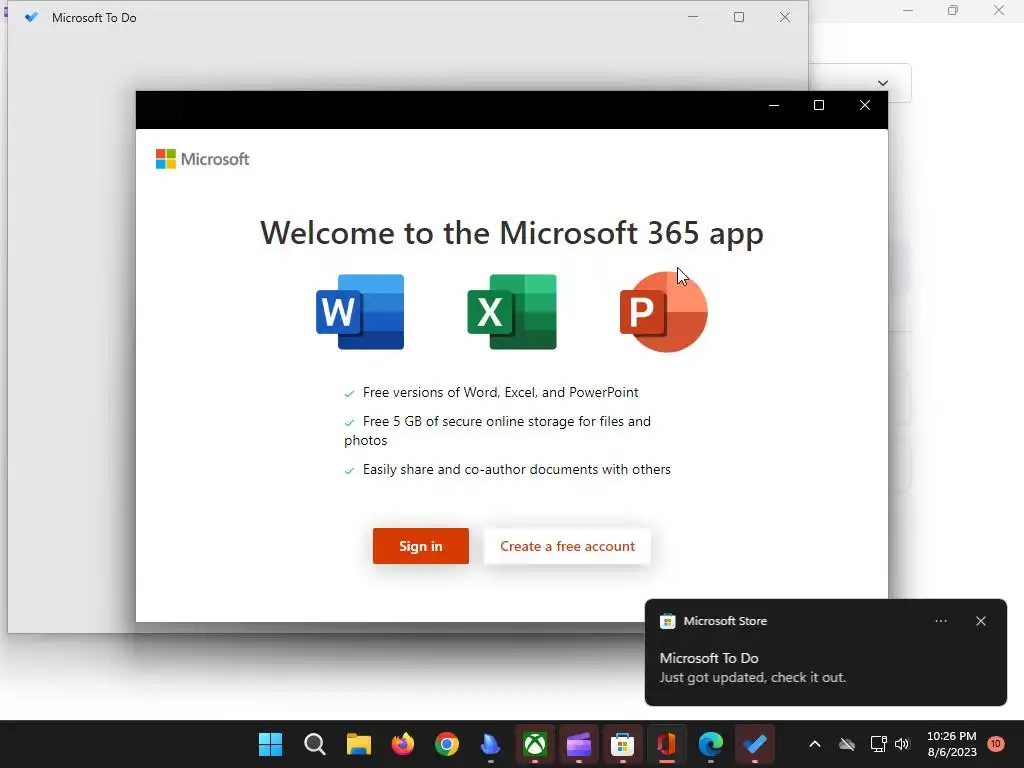
Task: Click the Microsoft logo
Action: tap(202, 159)
